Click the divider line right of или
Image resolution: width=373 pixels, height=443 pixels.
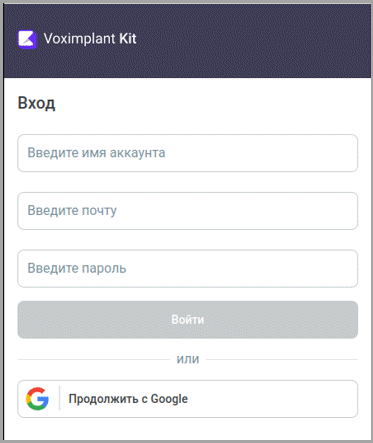coord(282,360)
